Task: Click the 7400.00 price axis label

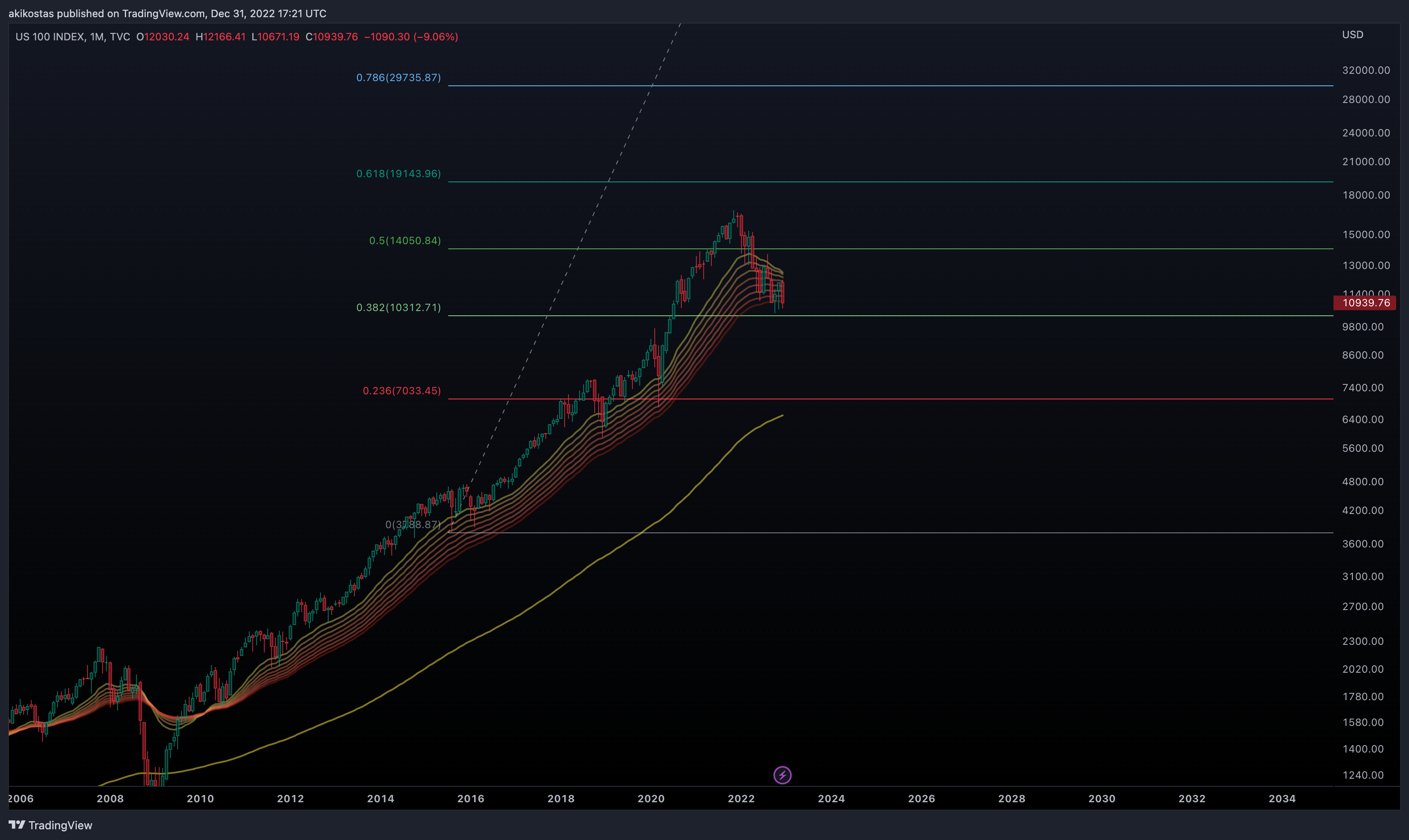Action: pos(1363,388)
